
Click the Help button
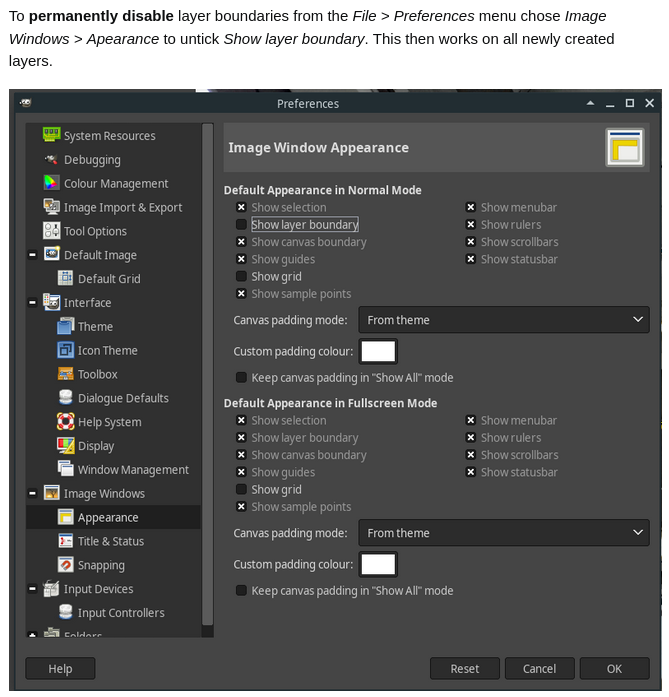pos(60,669)
